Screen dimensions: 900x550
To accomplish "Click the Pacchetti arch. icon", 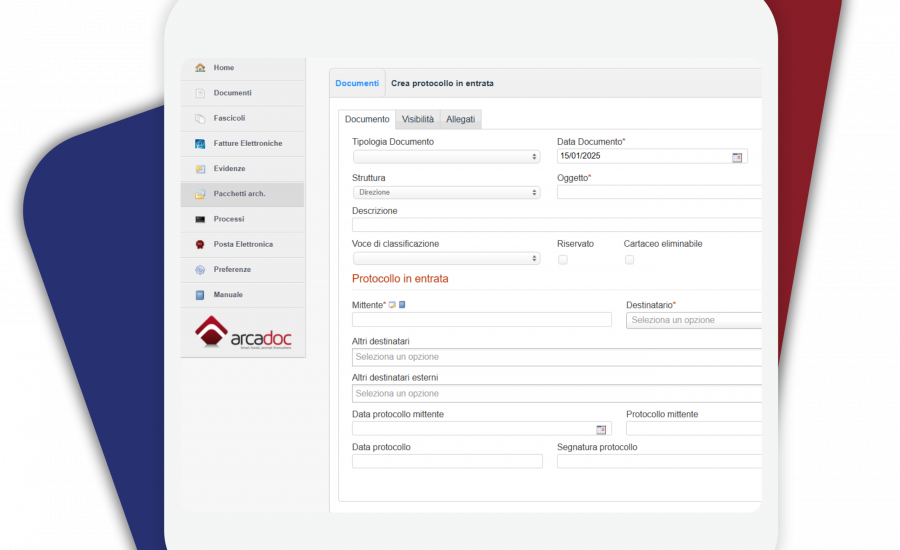I will pos(200,194).
